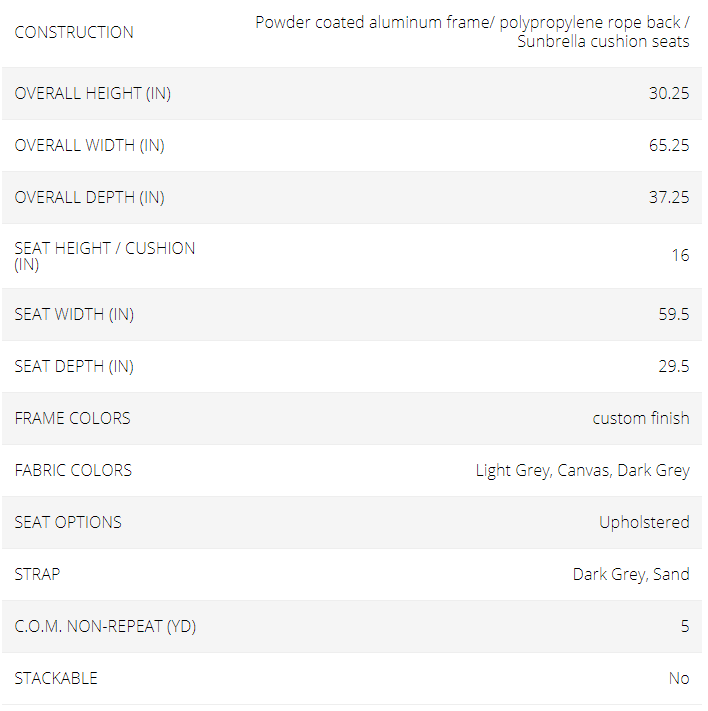Click the 37.25 depth value
This screenshot has height=711, width=708.
point(669,198)
